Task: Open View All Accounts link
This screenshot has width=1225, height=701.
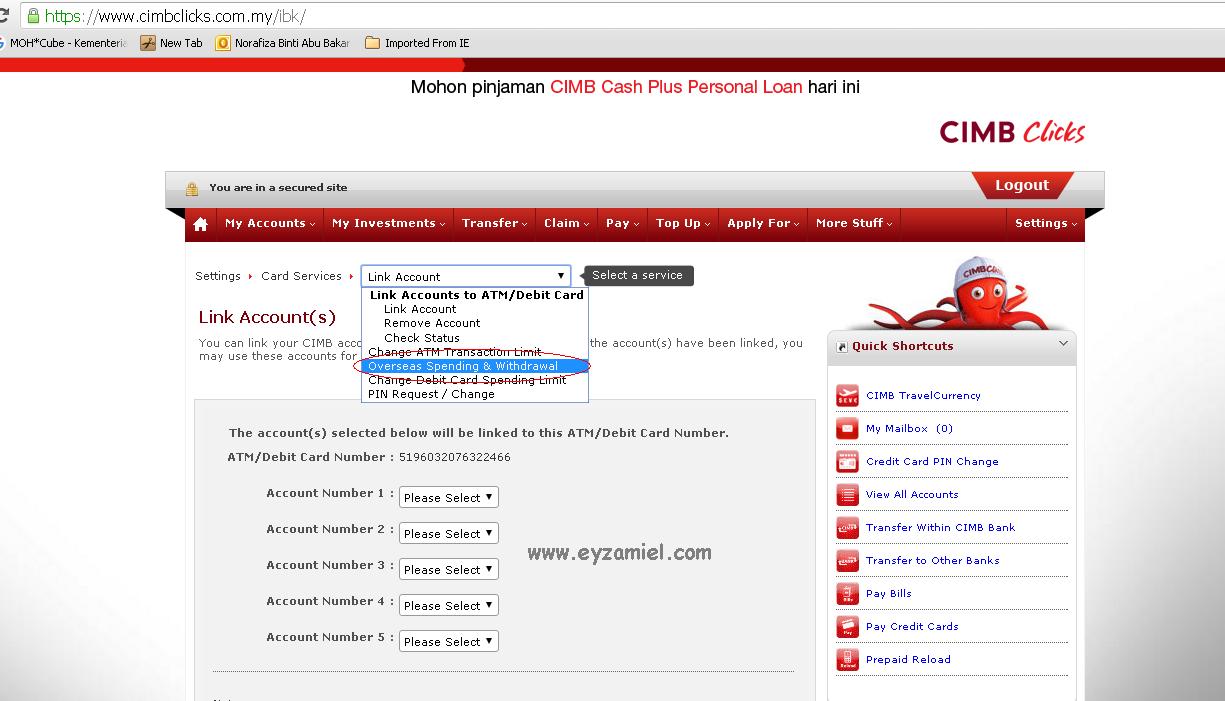Action: click(x=912, y=494)
